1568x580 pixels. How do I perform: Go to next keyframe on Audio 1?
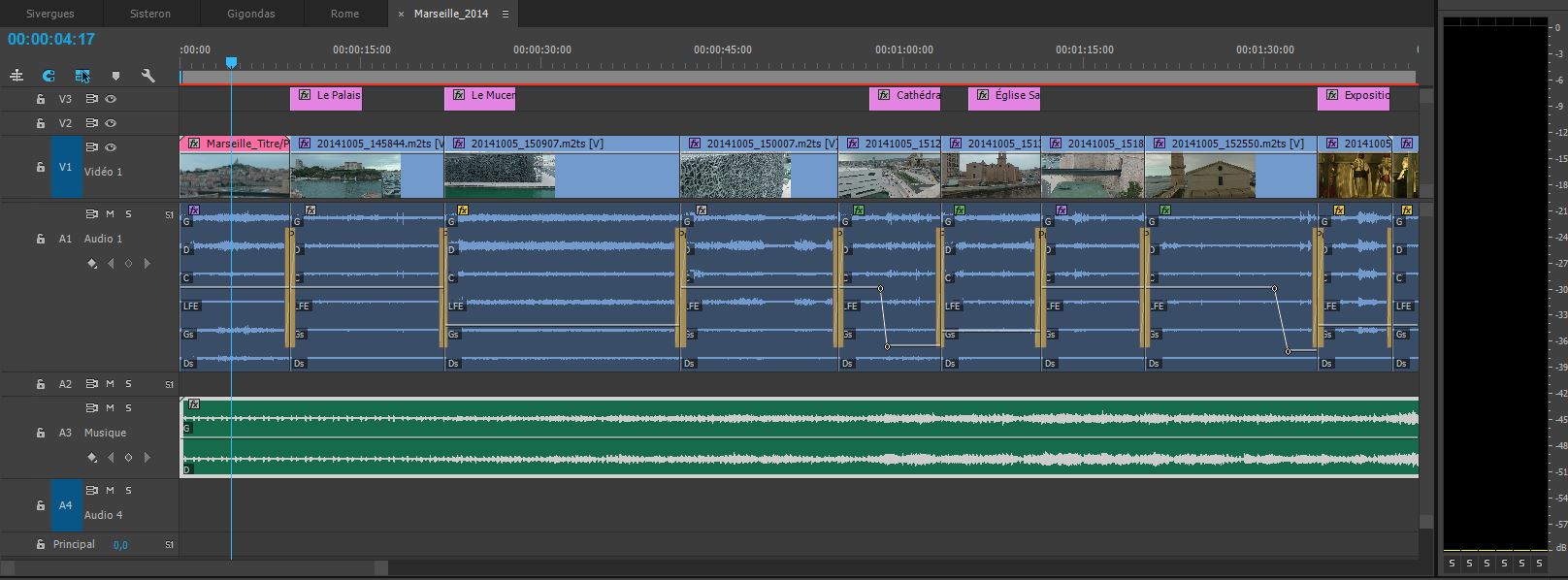(147, 264)
